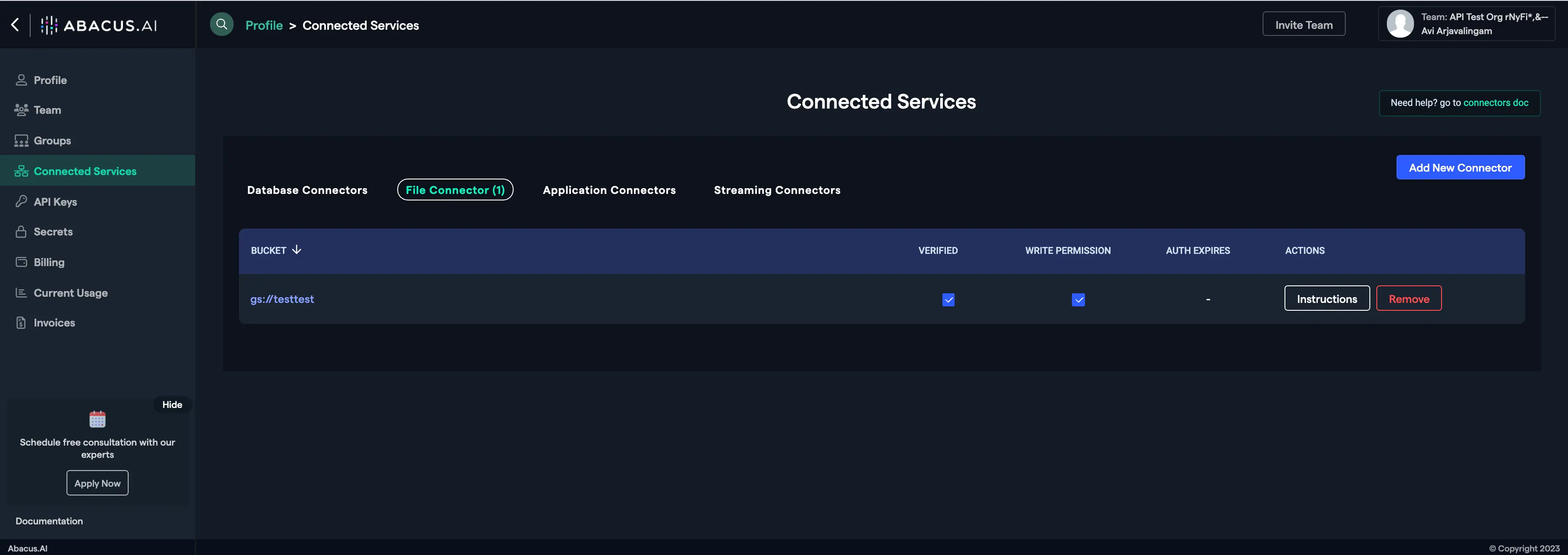Click Add New Connector button

(x=1459, y=168)
